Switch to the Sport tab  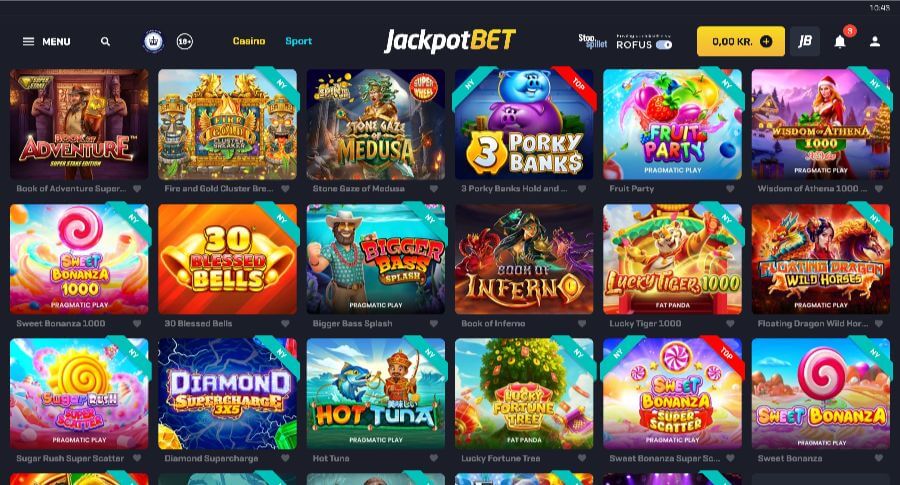(298, 41)
